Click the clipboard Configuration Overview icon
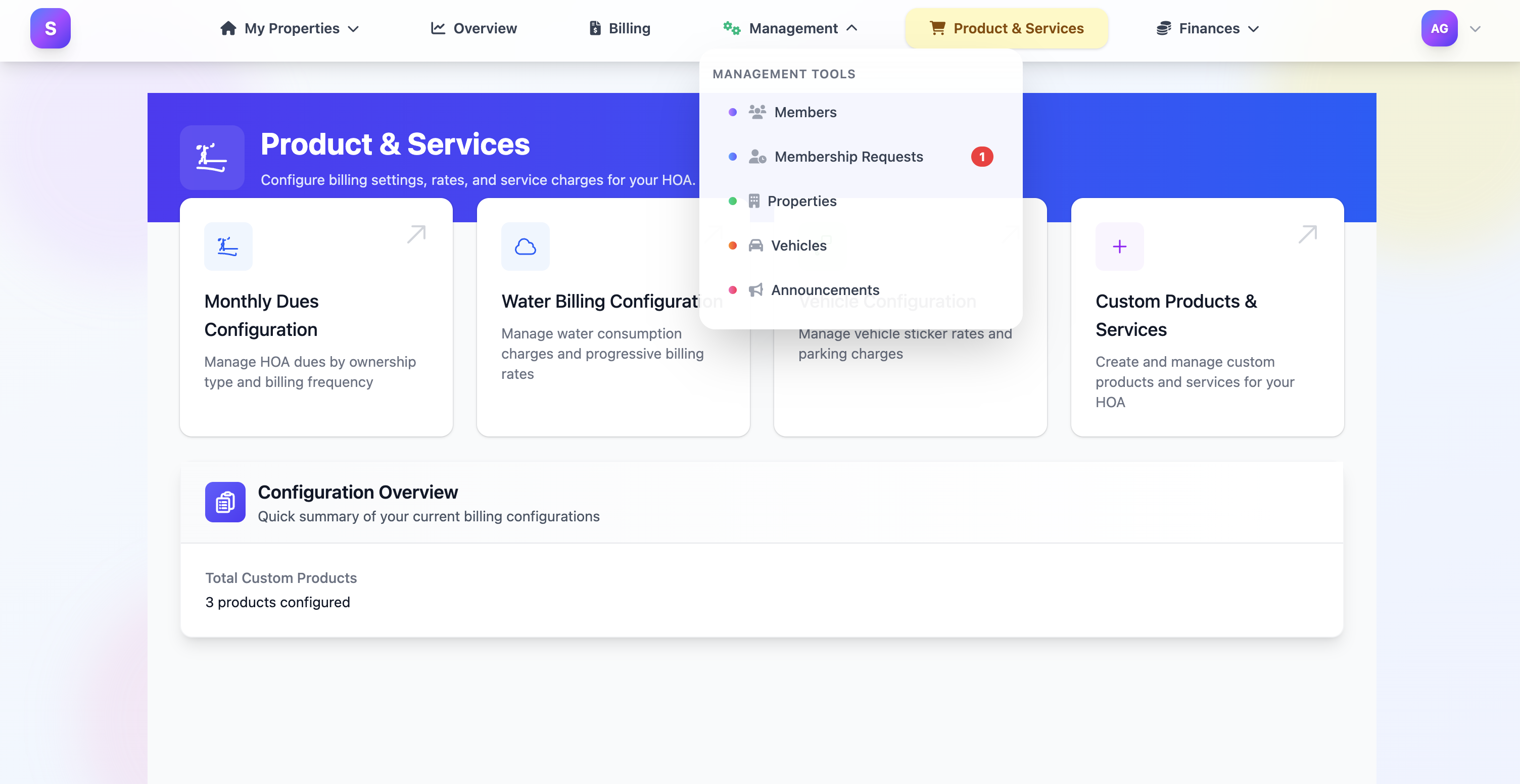The width and height of the screenshot is (1520, 784). point(225,502)
